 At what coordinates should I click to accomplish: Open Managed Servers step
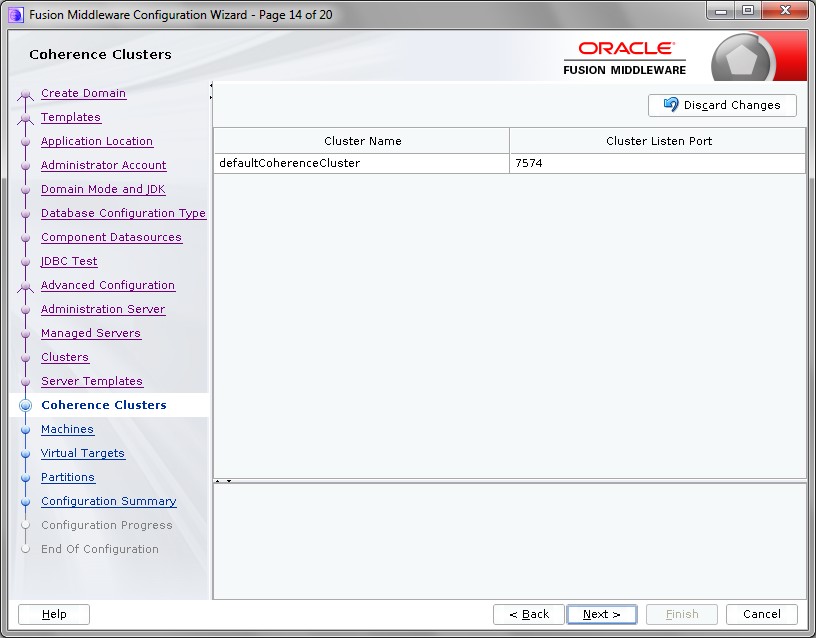tap(91, 333)
